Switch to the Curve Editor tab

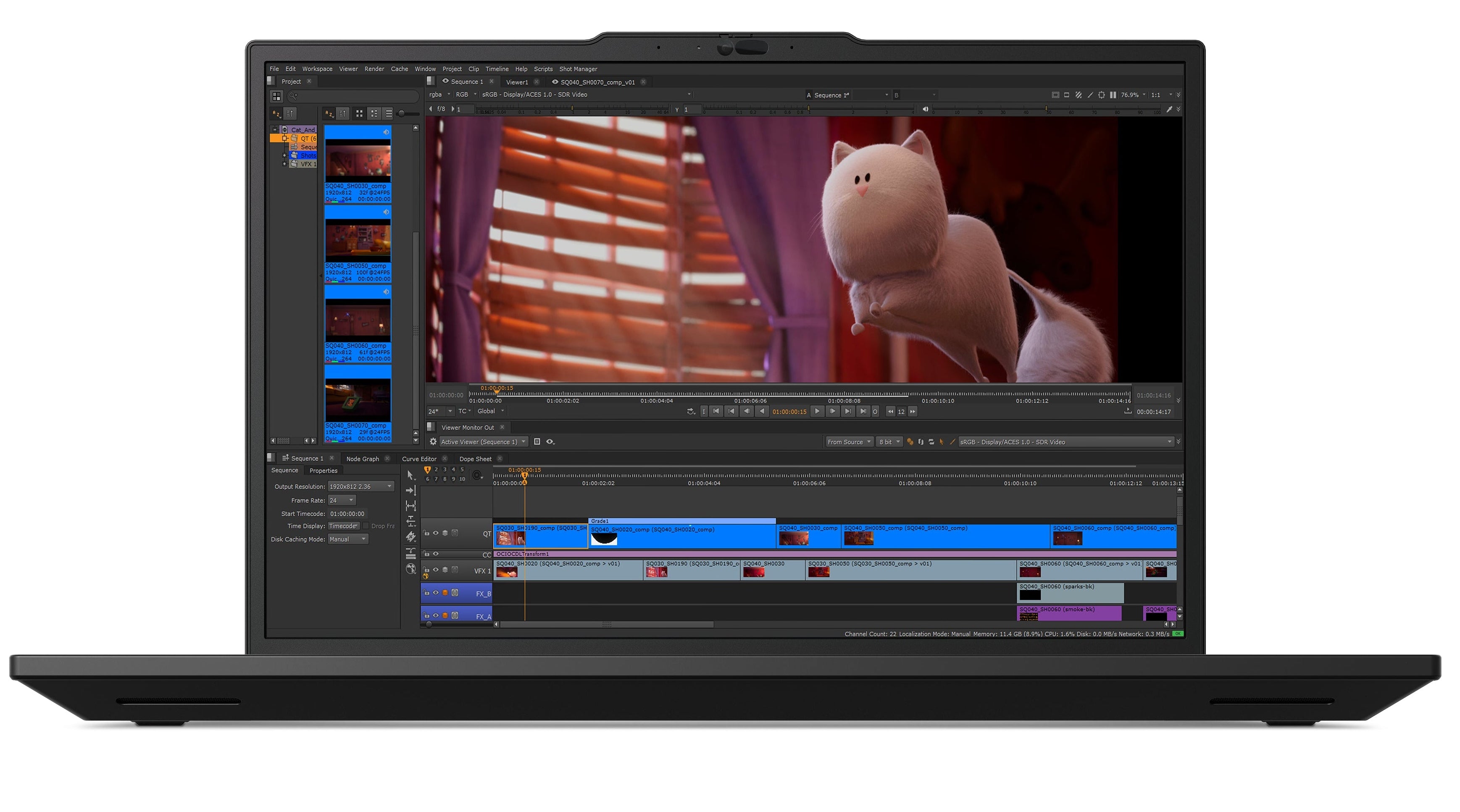pos(419,459)
